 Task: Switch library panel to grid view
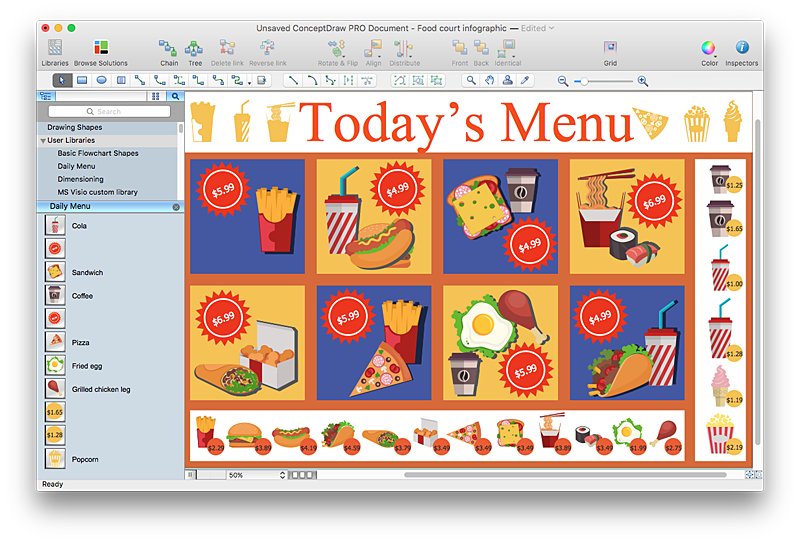pyautogui.click(x=156, y=96)
